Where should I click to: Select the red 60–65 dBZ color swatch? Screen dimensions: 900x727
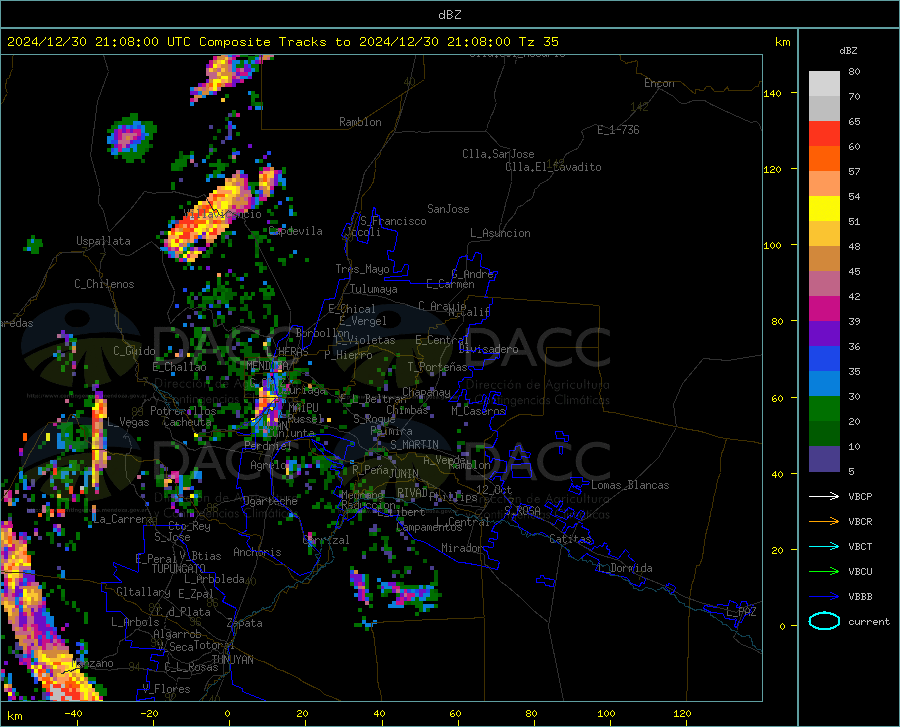pyautogui.click(x=824, y=134)
